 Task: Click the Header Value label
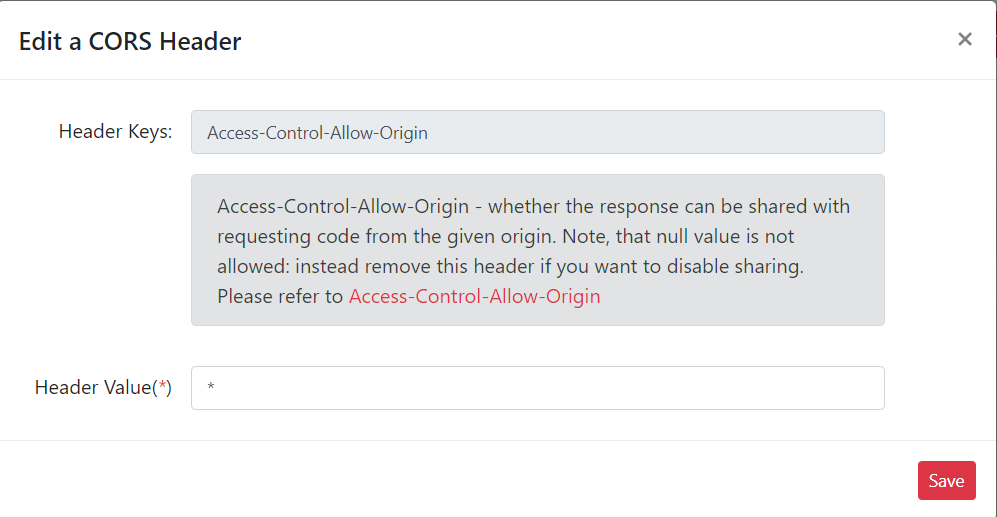tap(92, 388)
